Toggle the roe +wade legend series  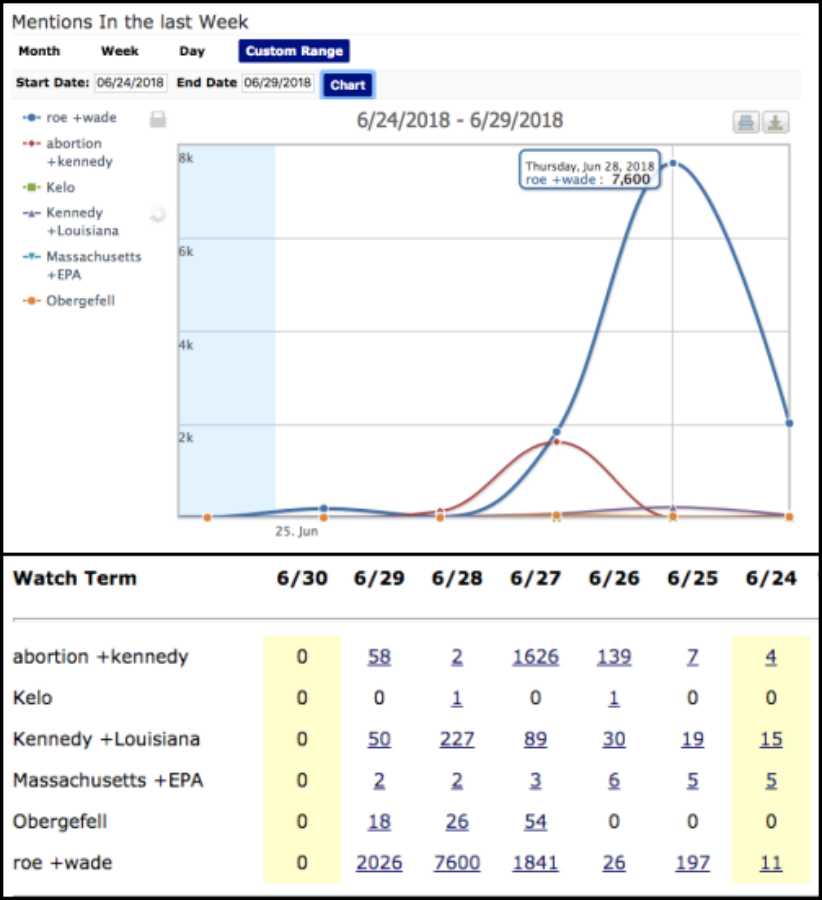pos(81,117)
